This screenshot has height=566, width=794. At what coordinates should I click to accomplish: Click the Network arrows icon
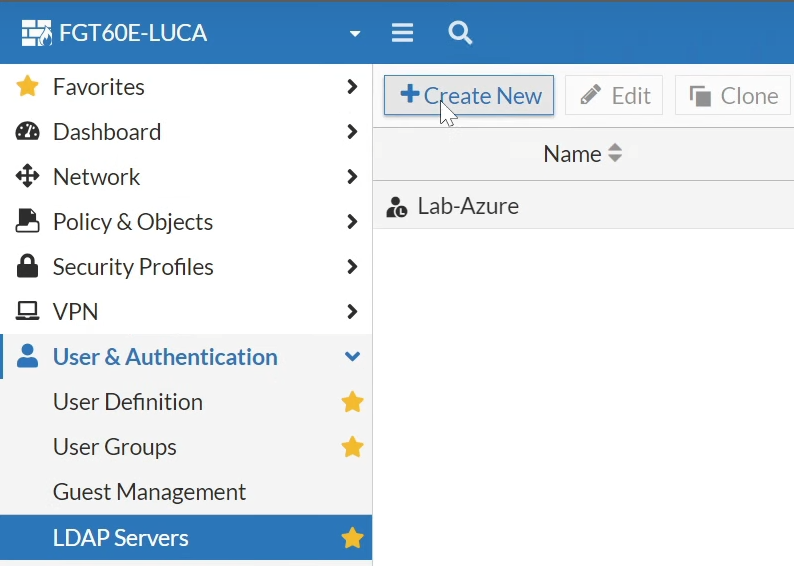[x=27, y=176]
